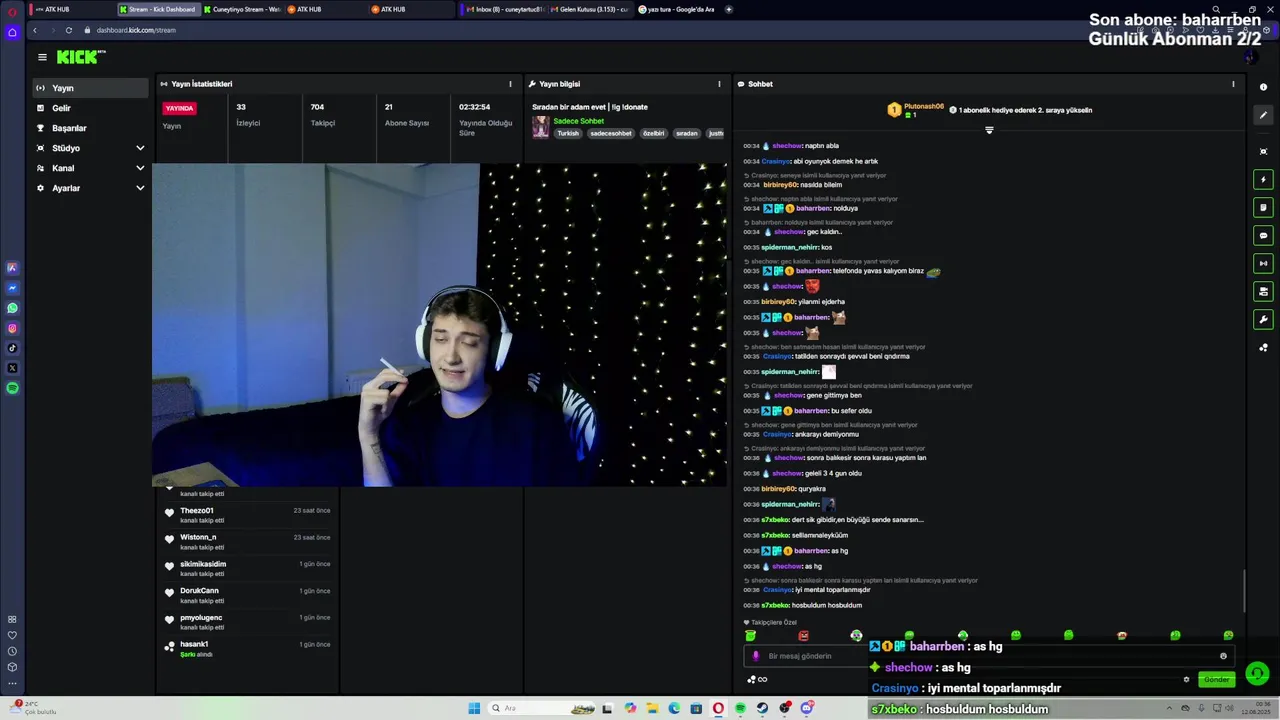Click the chat bubble icon on right rail
1280x720 pixels.
pyautogui.click(x=1263, y=236)
